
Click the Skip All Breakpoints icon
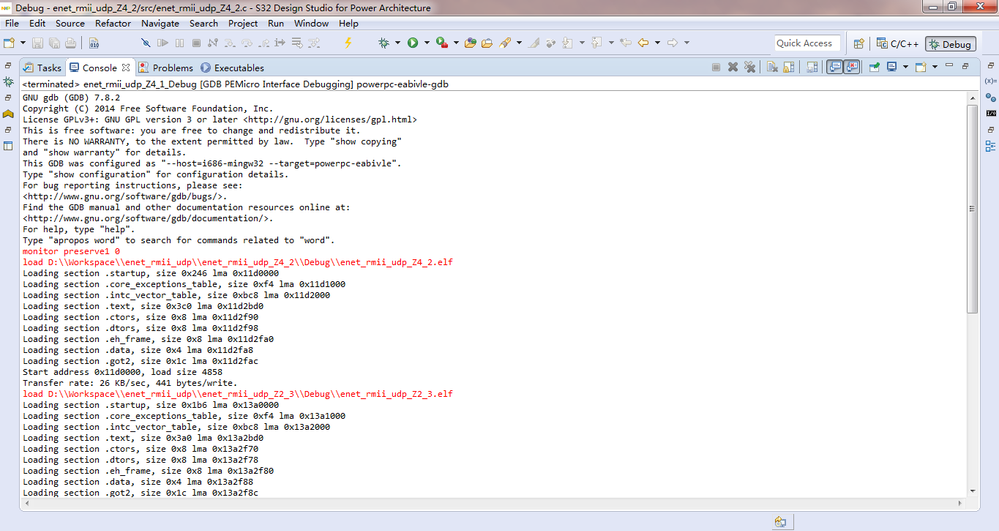146,43
